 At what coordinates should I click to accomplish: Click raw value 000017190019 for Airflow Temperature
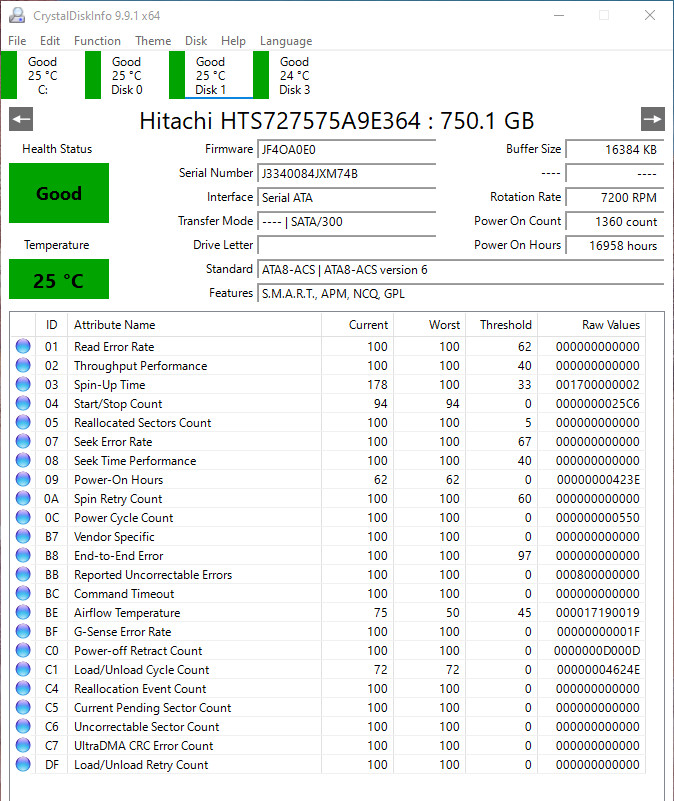pyautogui.click(x=598, y=612)
